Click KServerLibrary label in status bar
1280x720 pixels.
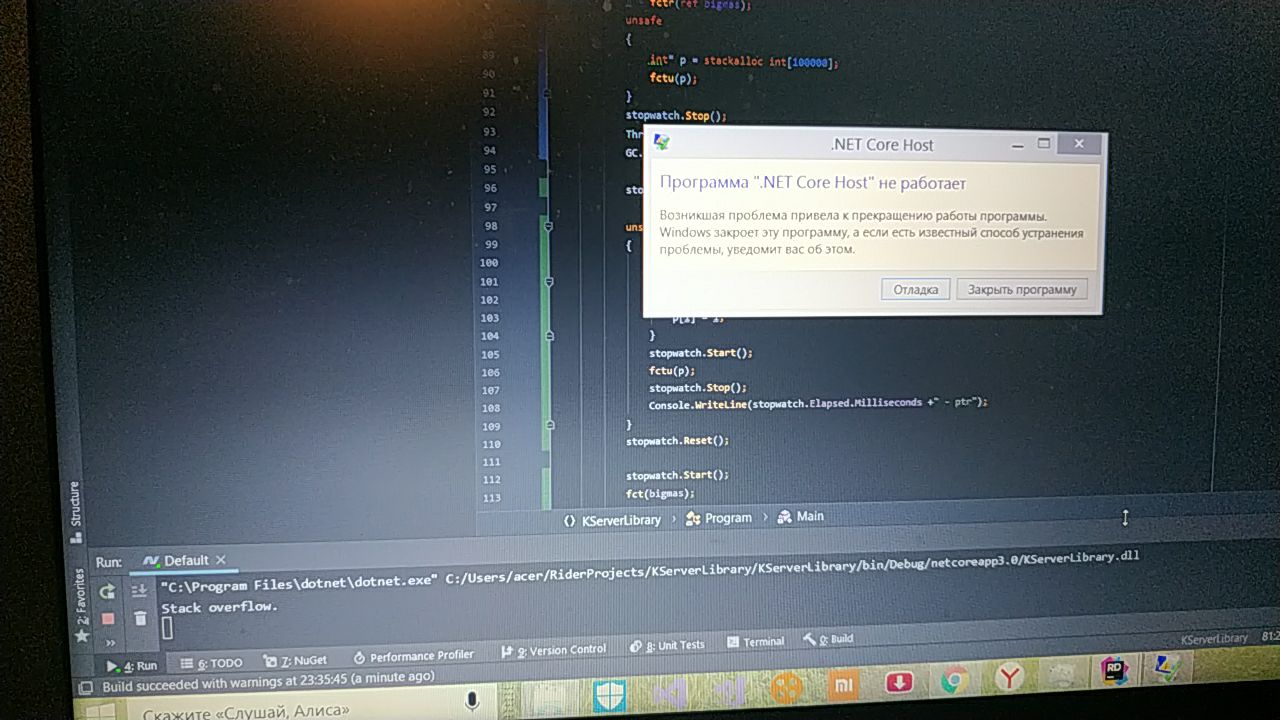coord(1214,638)
